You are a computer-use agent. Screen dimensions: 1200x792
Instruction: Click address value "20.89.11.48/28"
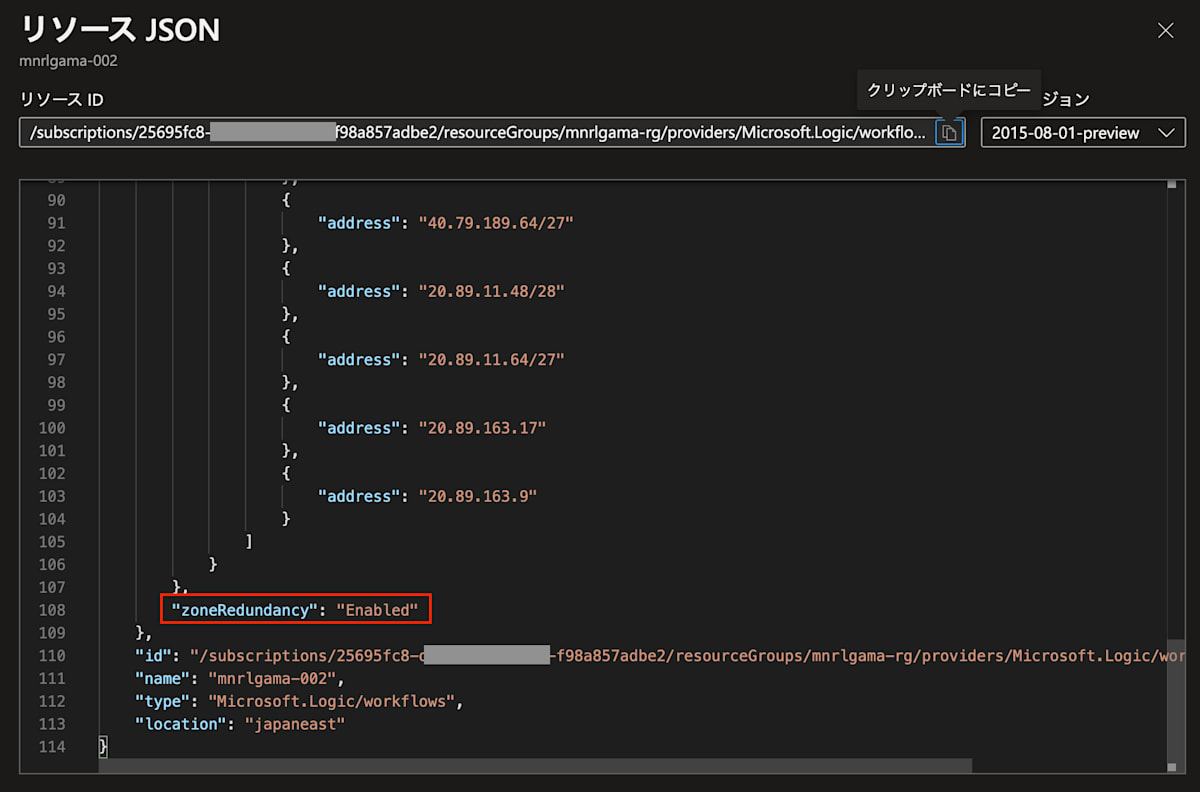tap(492, 291)
